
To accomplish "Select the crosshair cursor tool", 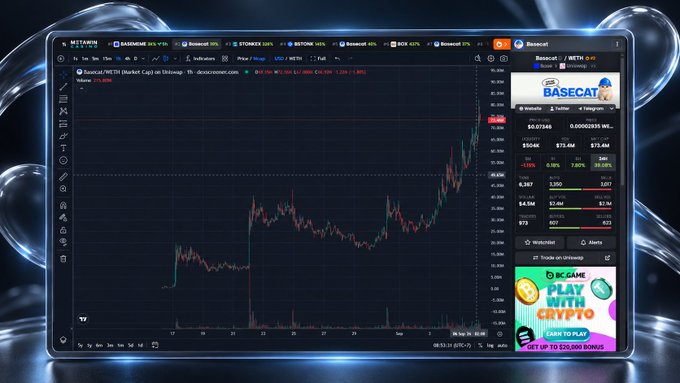I will click(63, 74).
